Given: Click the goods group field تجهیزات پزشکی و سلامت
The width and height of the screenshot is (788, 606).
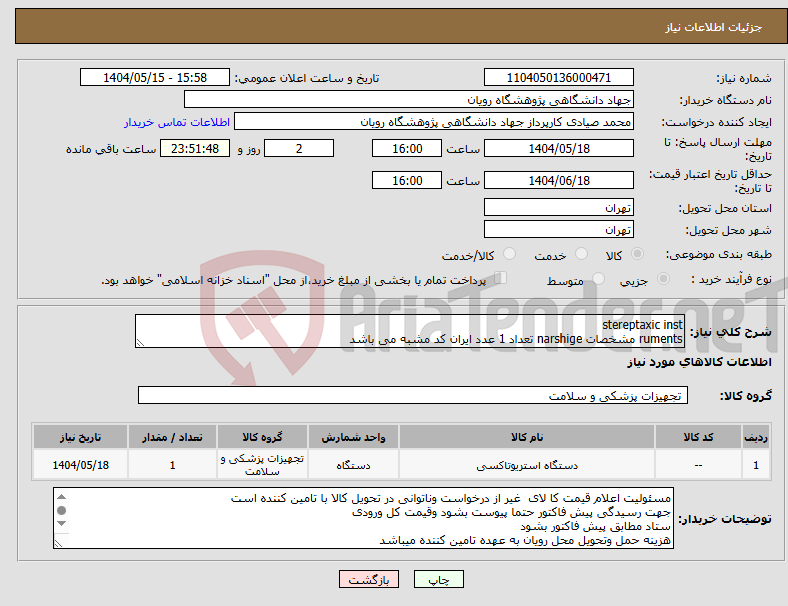Looking at the screenshot, I should 413,395.
